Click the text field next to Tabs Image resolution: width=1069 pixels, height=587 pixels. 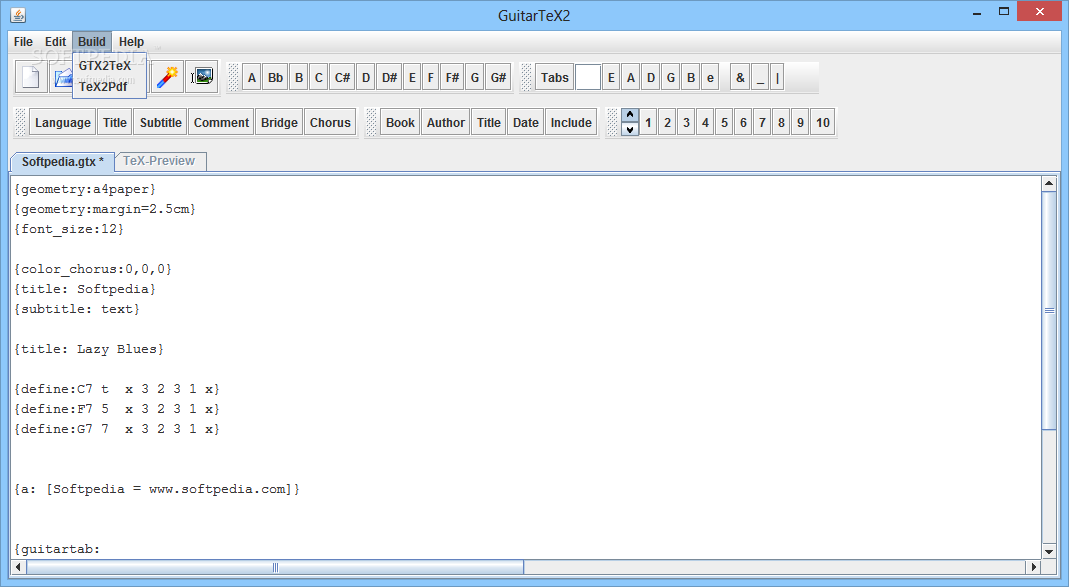point(588,78)
